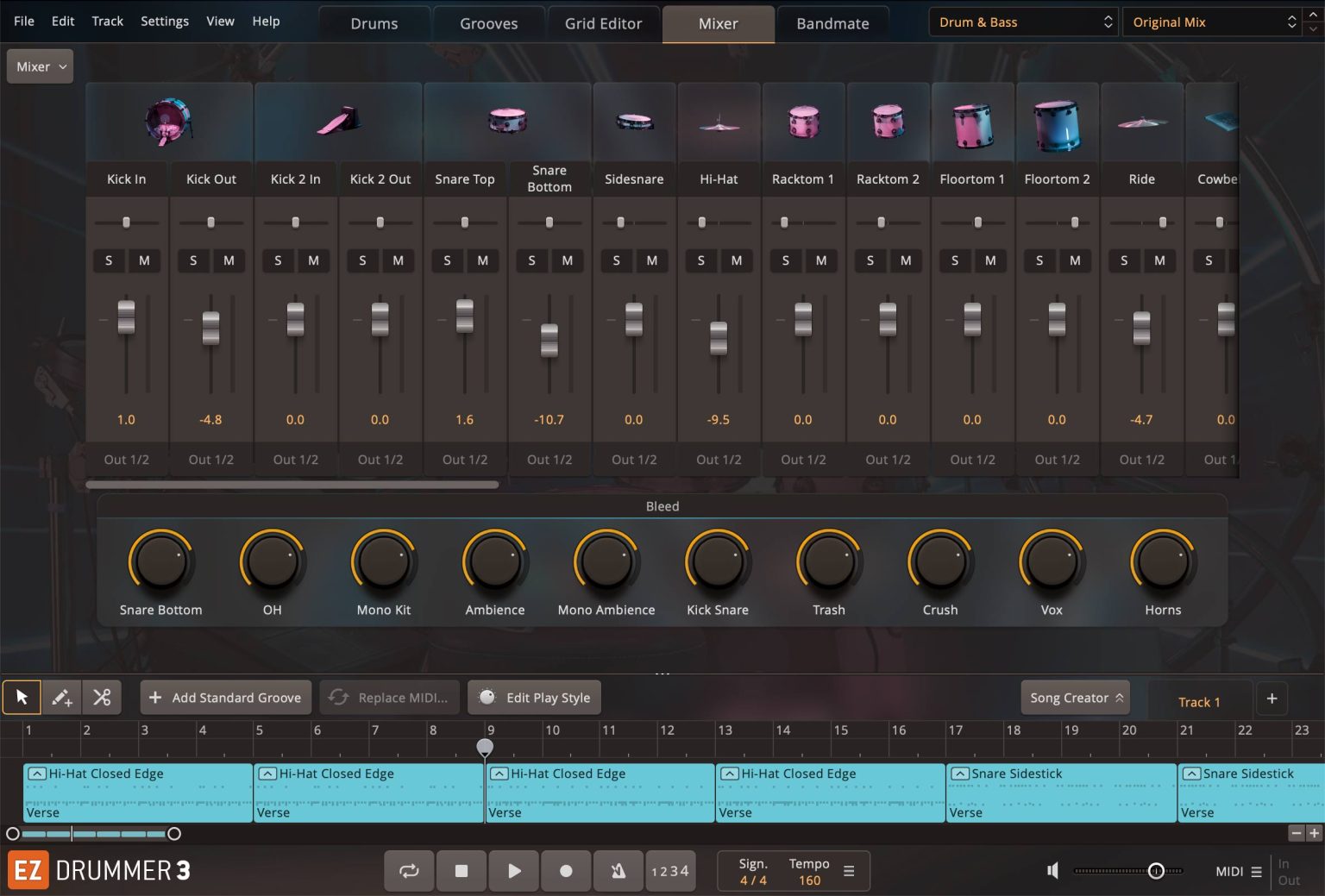1325x896 pixels.
Task: Start playback with the play button
Action: (x=514, y=871)
